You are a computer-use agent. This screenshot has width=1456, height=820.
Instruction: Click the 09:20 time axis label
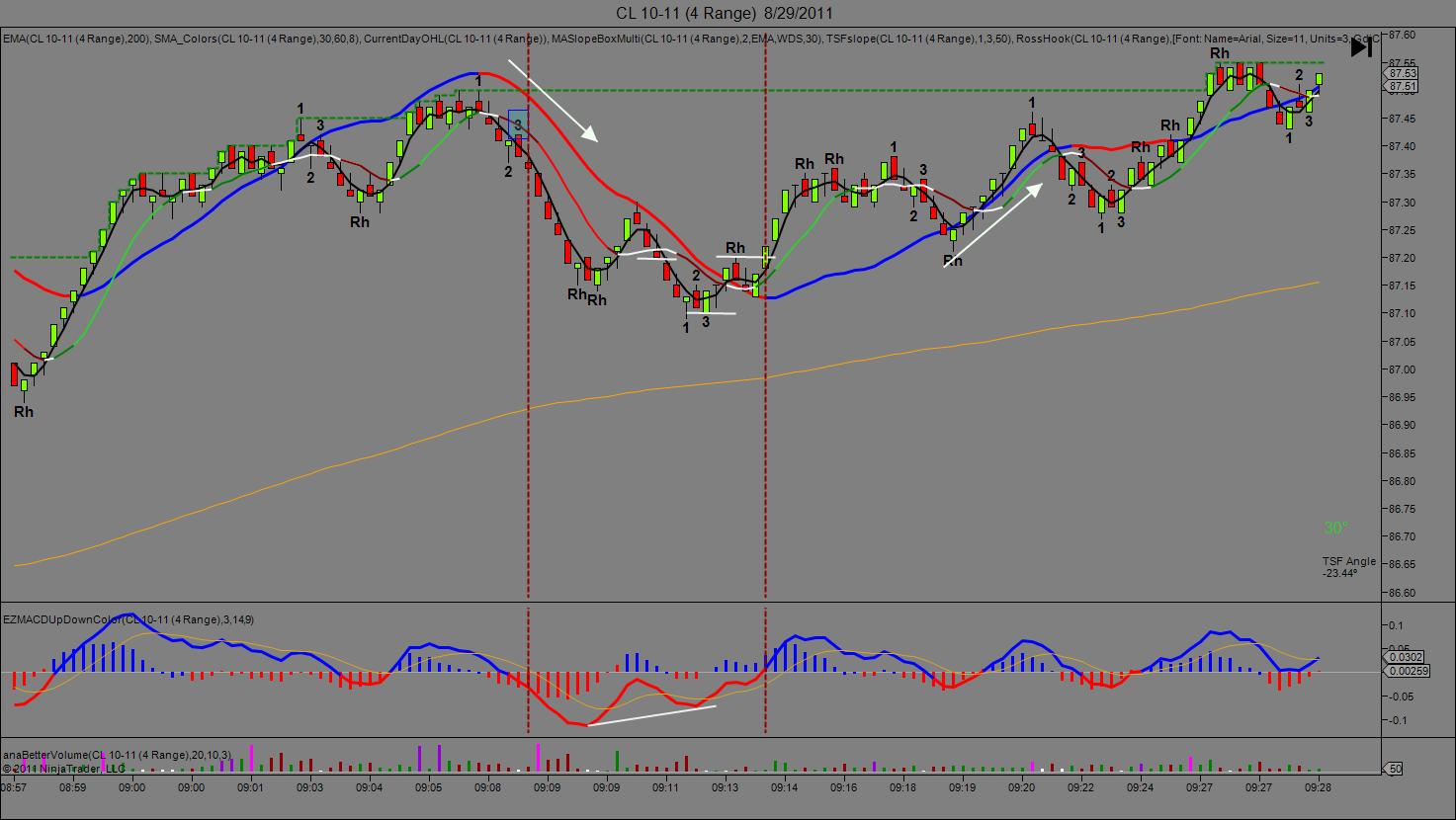point(1021,788)
